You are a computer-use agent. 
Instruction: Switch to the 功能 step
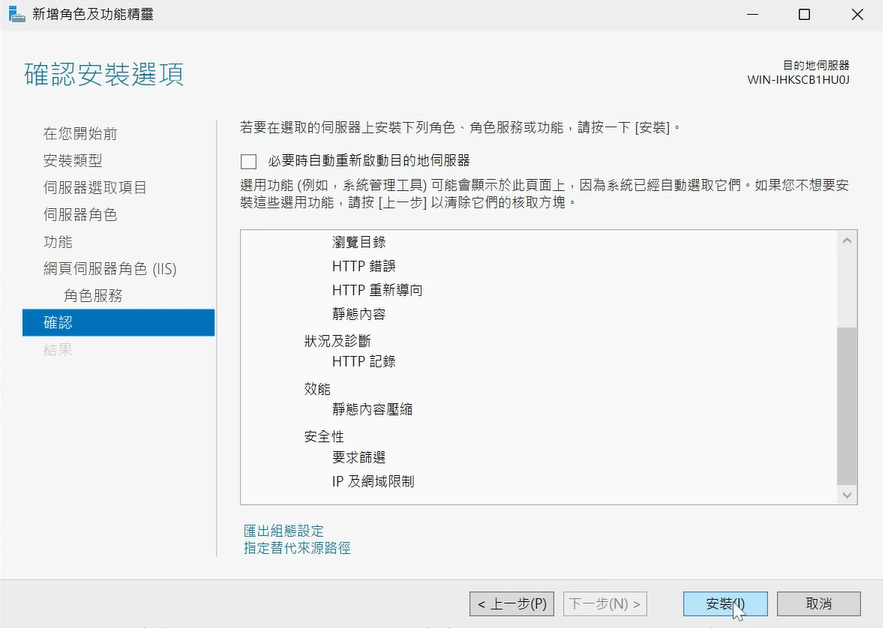tap(58, 242)
